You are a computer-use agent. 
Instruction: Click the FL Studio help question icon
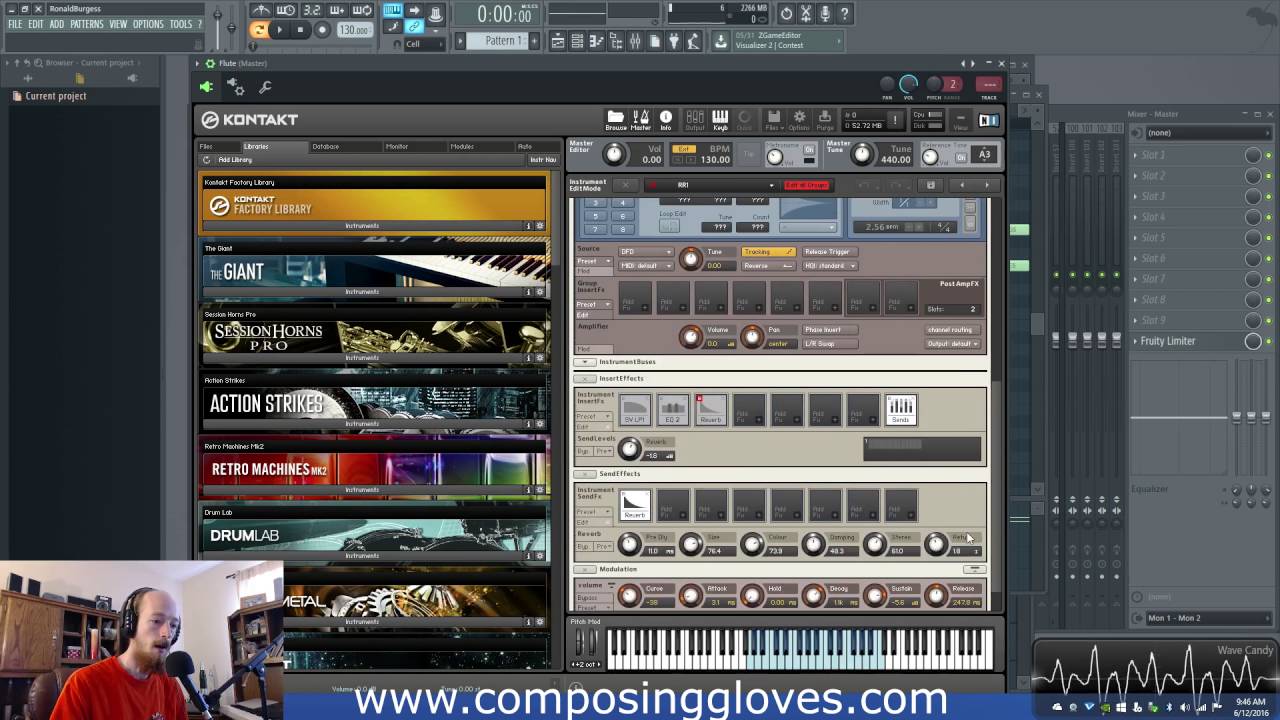point(844,14)
